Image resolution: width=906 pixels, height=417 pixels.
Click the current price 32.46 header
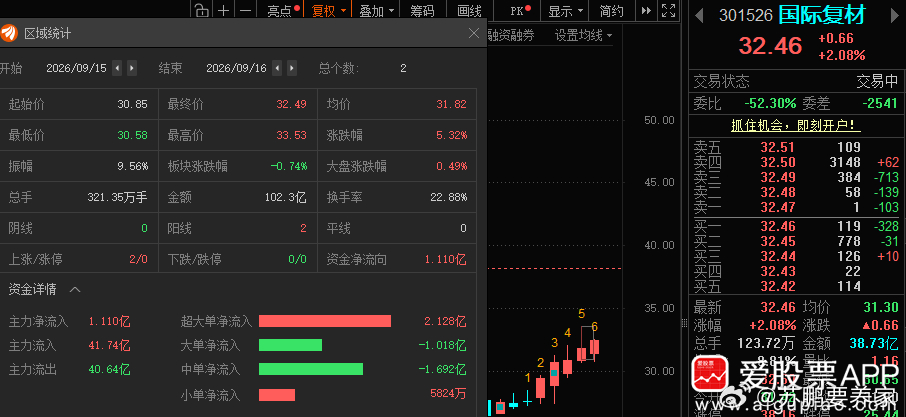(771, 46)
